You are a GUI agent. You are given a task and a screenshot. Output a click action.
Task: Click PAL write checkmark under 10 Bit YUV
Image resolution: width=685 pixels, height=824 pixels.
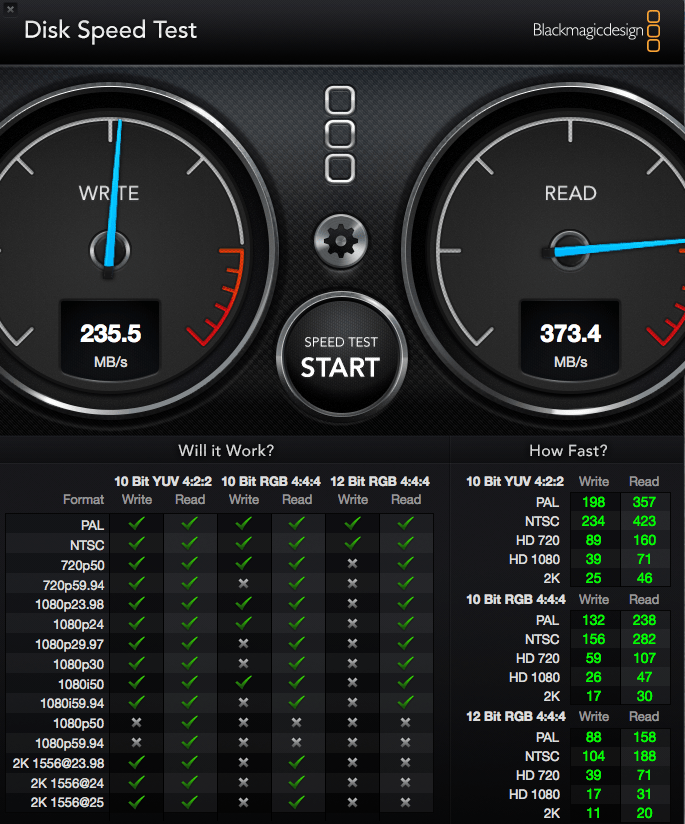click(137, 524)
